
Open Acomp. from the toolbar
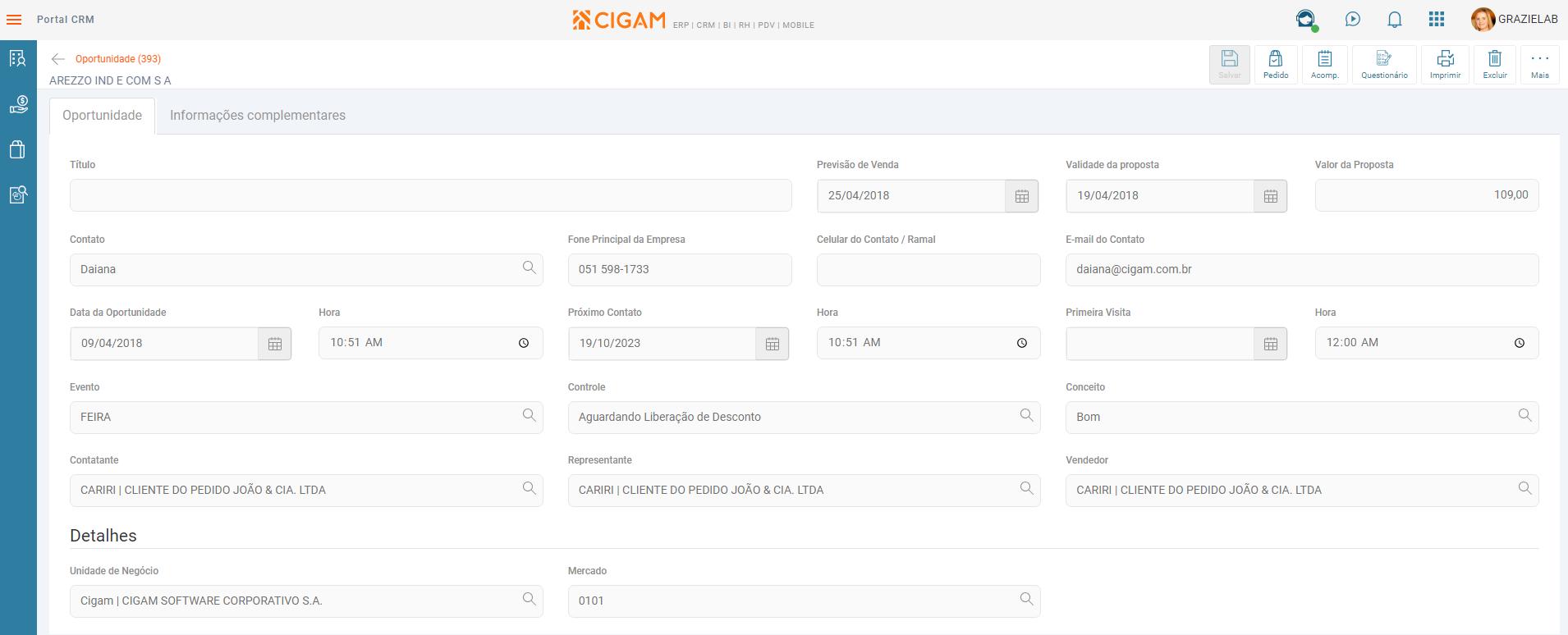coord(1325,64)
